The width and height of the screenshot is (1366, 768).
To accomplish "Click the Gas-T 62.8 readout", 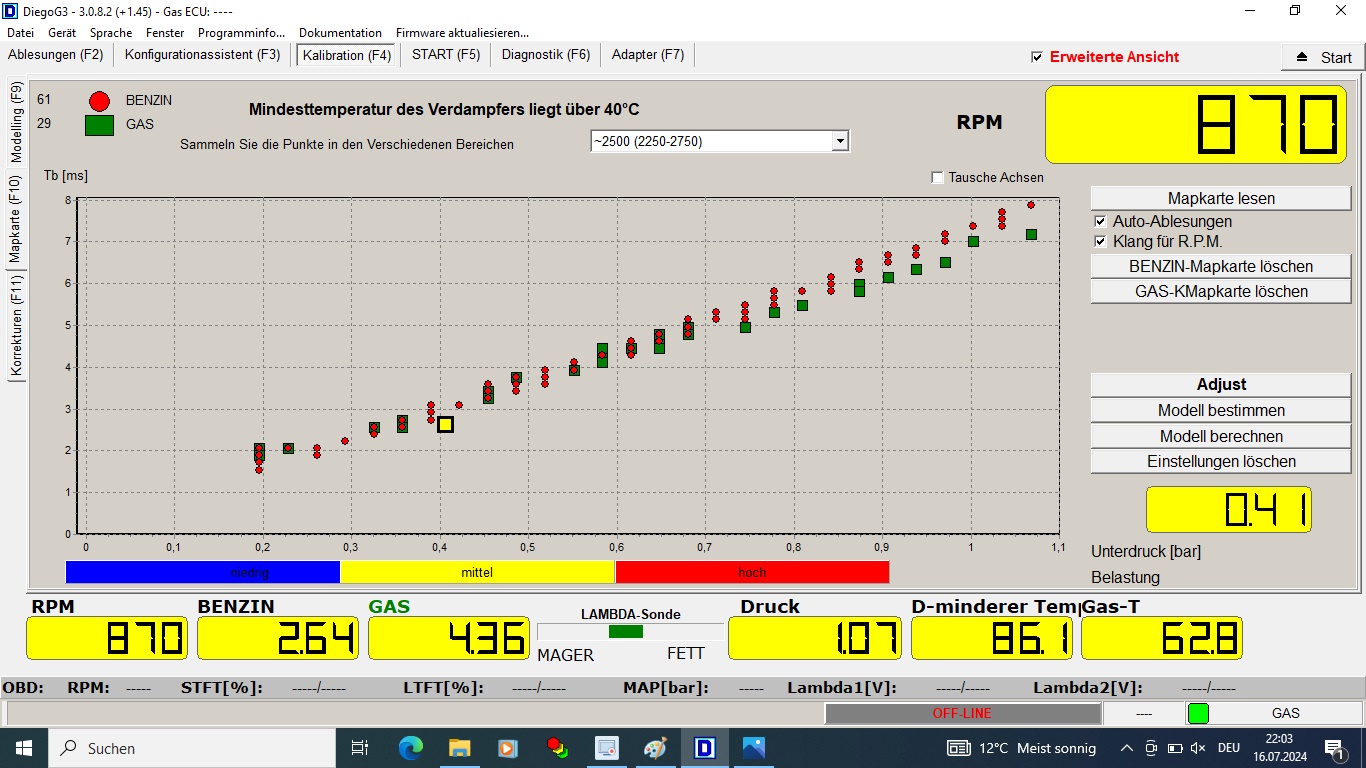I will [1161, 638].
